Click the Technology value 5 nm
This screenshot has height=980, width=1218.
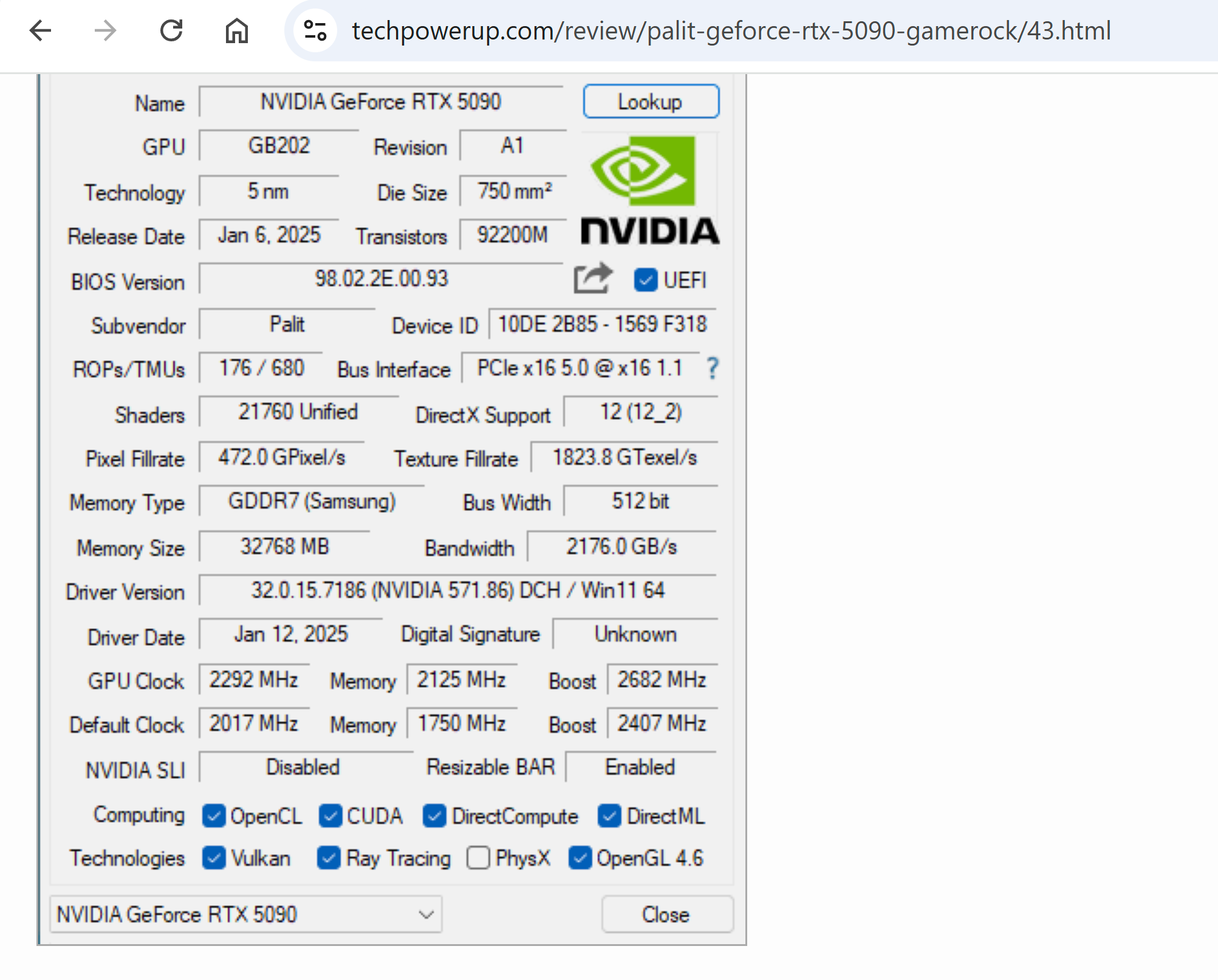[268, 191]
